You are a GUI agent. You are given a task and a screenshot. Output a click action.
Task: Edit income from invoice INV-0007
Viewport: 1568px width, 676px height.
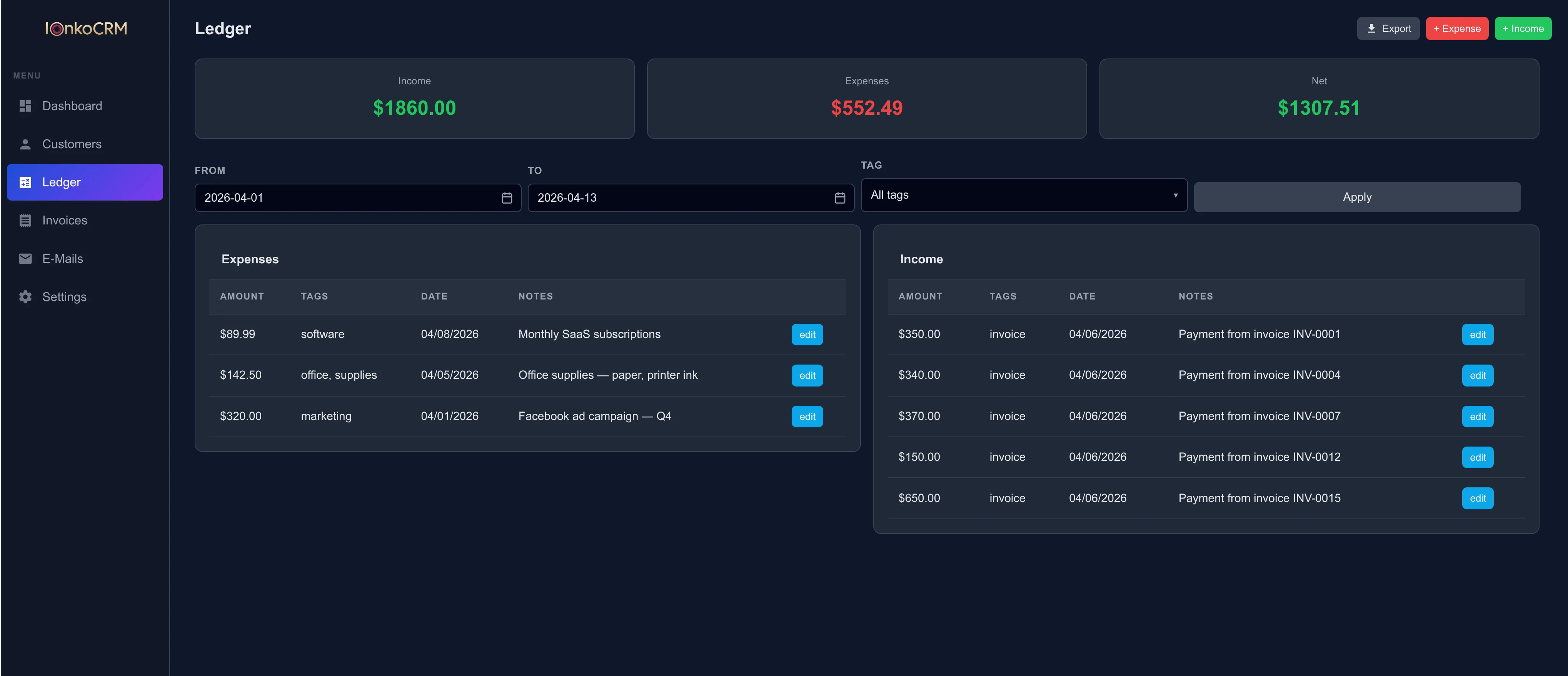pos(1477,417)
